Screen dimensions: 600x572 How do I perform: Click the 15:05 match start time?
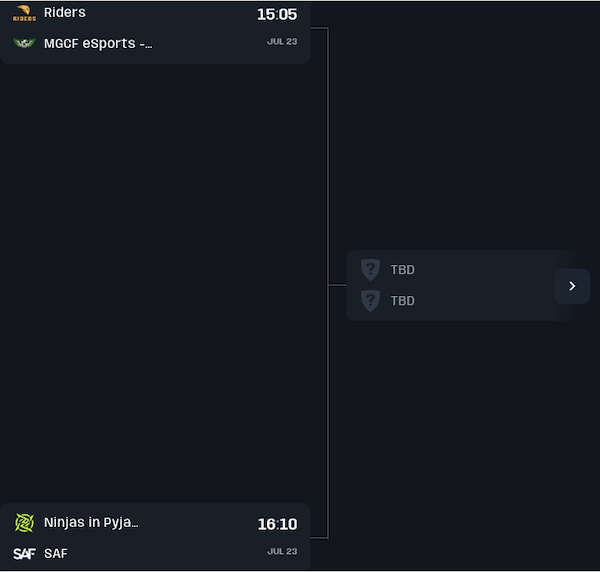coord(277,15)
